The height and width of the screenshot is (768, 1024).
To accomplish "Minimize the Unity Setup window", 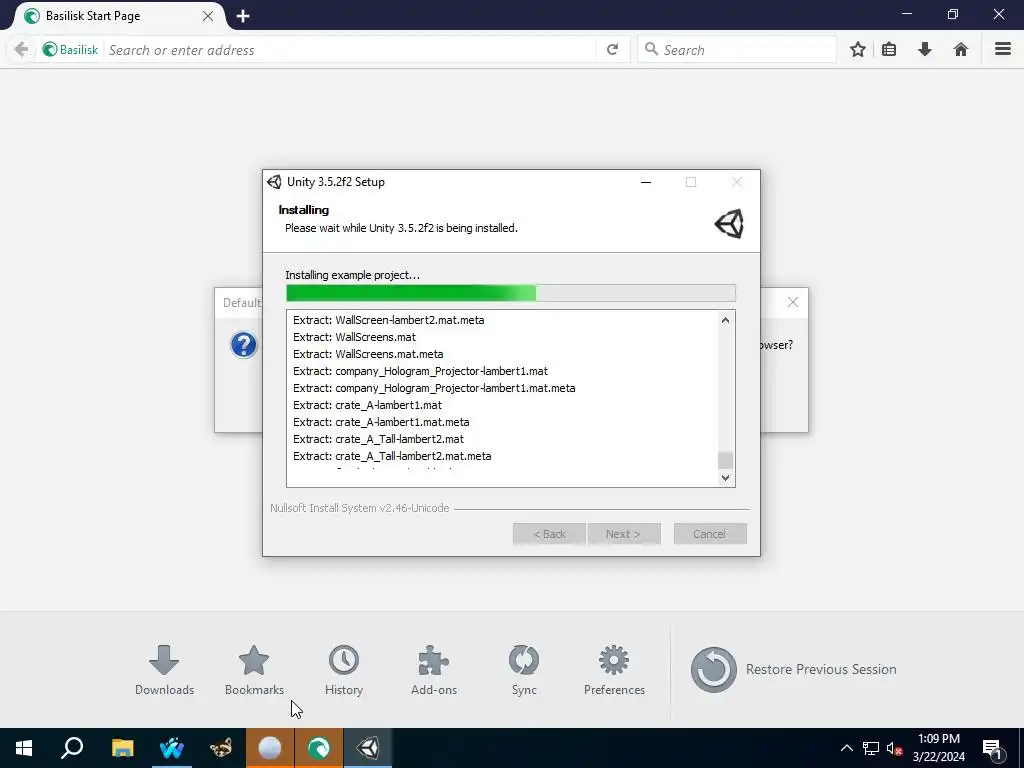I will tap(646, 182).
